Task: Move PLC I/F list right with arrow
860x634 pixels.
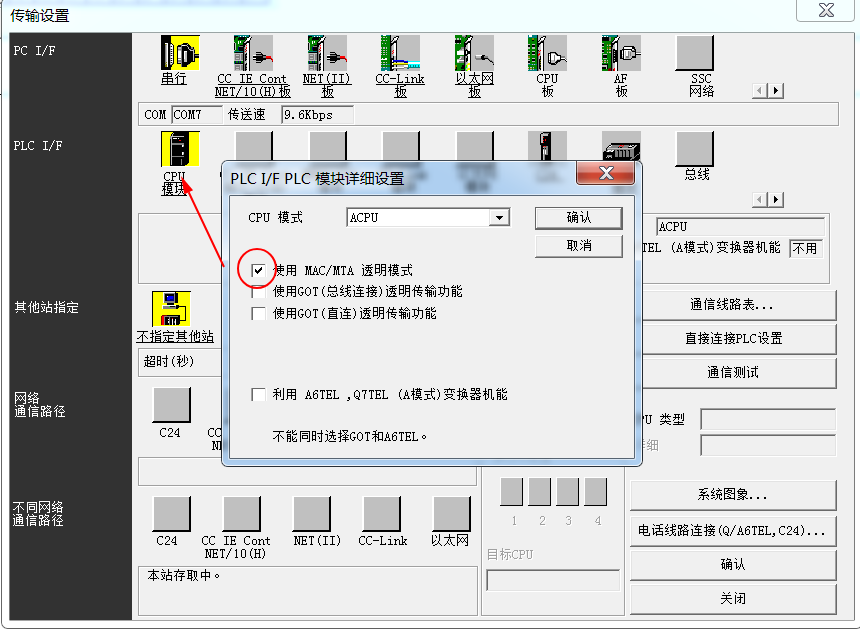Action: coord(776,200)
